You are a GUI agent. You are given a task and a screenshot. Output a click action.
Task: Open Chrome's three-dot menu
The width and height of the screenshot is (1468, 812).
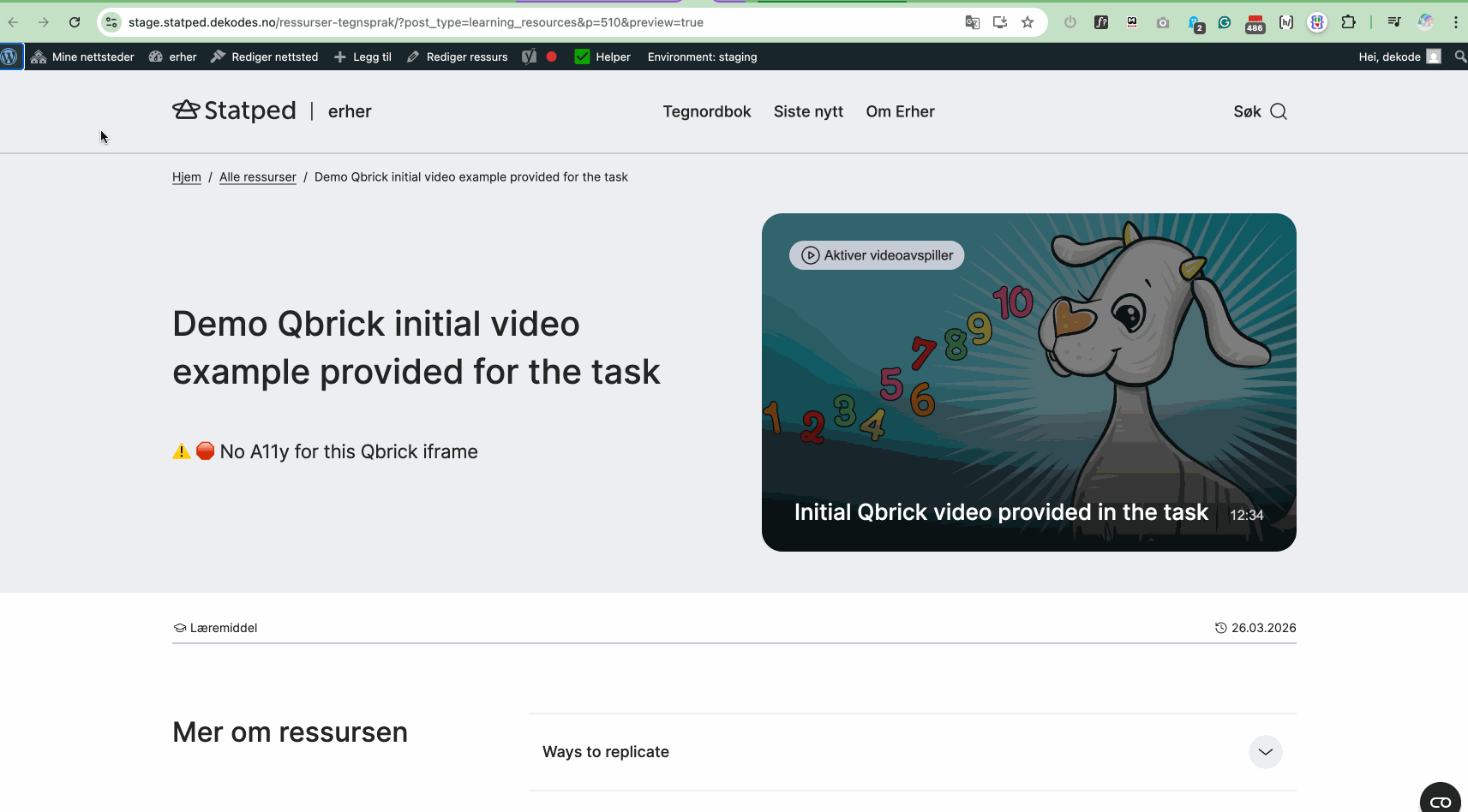coord(1455,22)
